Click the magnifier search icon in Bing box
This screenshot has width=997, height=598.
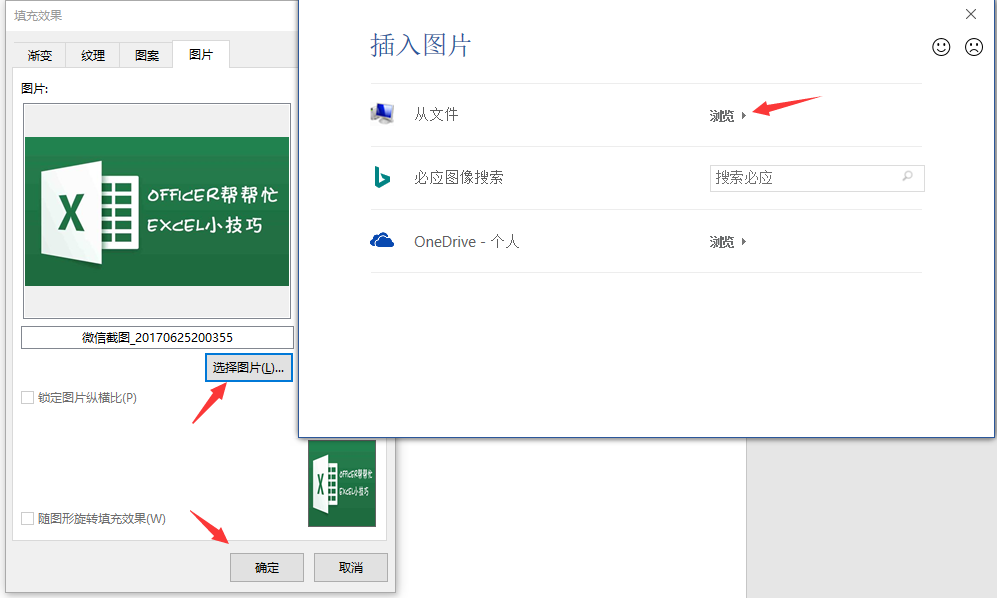(907, 176)
